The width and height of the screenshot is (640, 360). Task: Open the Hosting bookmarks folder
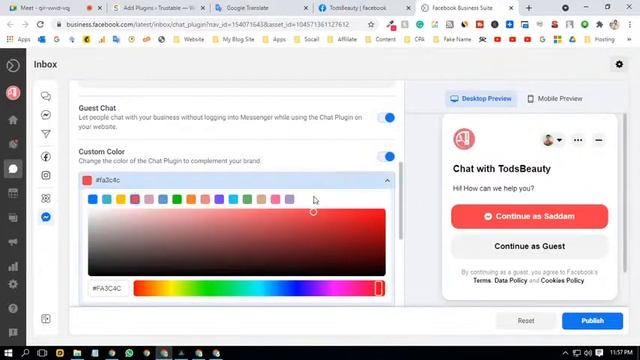[600, 40]
